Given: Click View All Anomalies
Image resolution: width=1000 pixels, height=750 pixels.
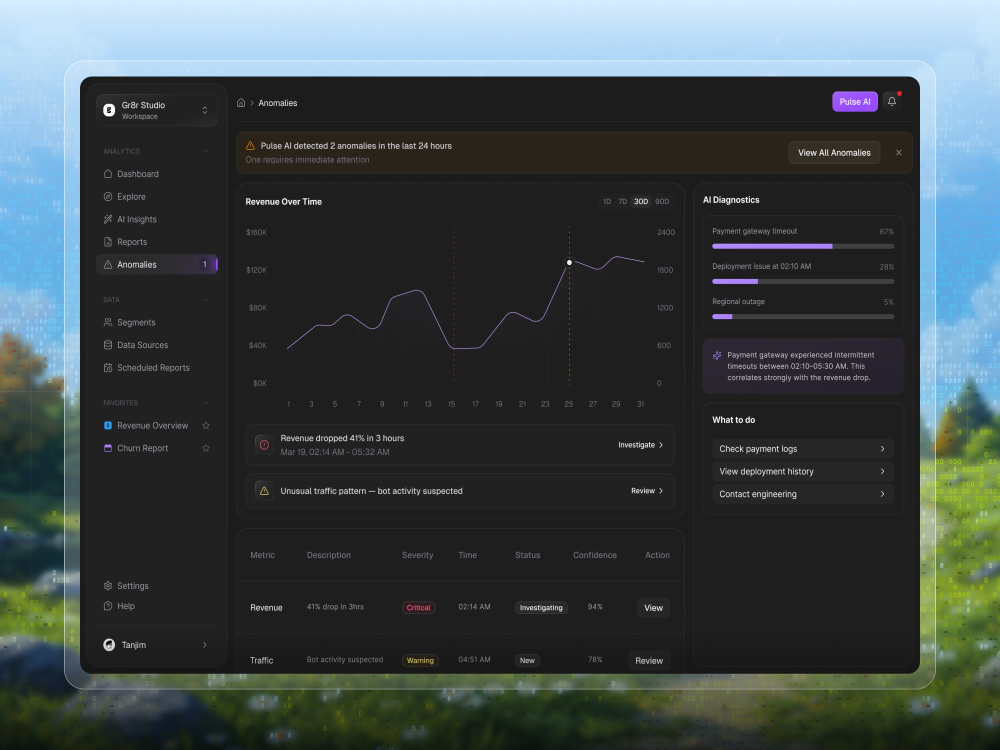Looking at the screenshot, I should (x=834, y=152).
